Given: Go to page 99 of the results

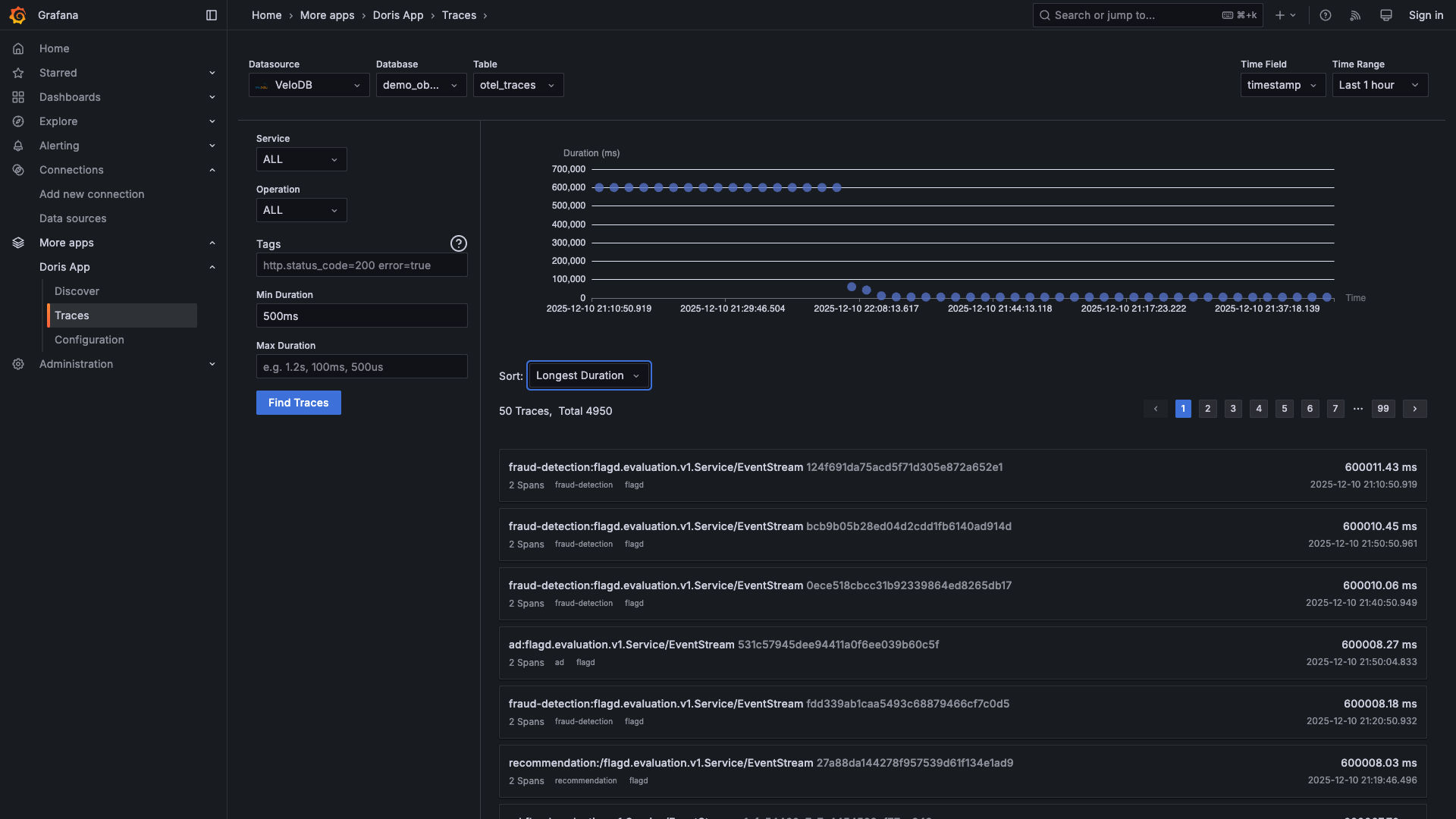Looking at the screenshot, I should click(x=1382, y=409).
